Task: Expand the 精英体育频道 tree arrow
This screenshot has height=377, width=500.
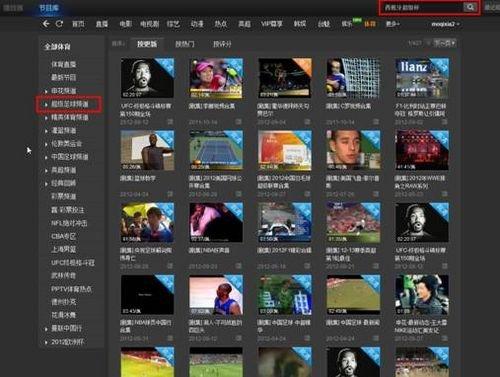Action: (46, 118)
